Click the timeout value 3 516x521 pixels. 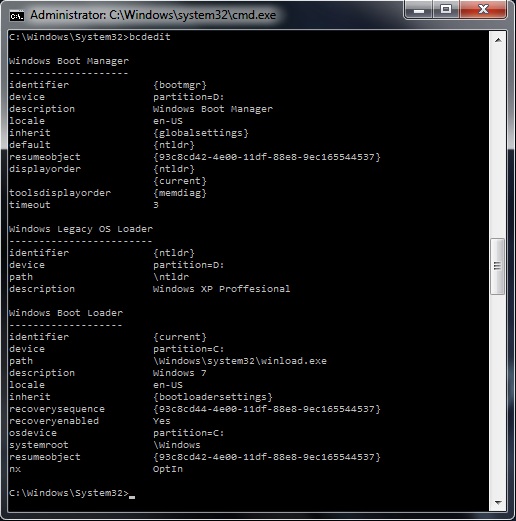pos(156,205)
